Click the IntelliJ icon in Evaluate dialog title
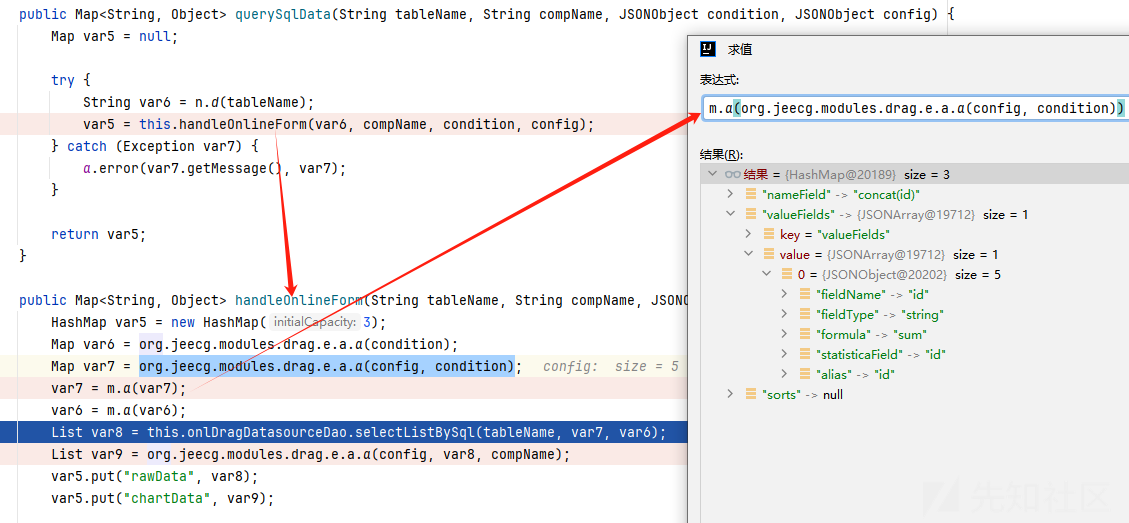This screenshot has width=1129, height=523. 709,49
